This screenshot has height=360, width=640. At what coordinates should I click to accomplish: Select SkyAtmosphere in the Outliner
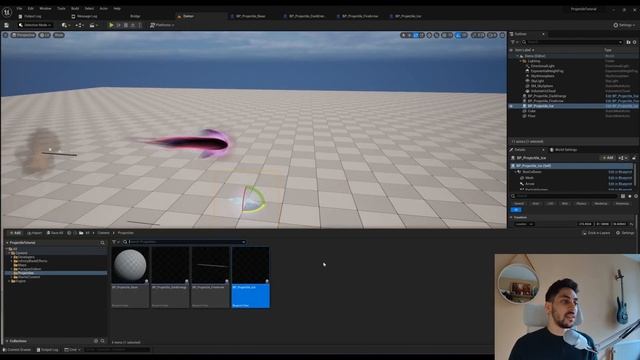click(x=543, y=76)
